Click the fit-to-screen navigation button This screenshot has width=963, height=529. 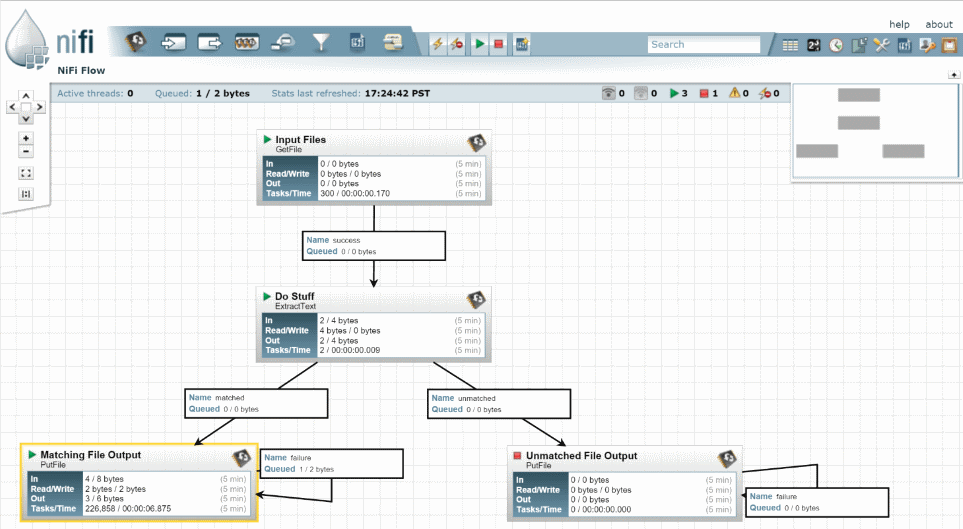click(x=26, y=173)
